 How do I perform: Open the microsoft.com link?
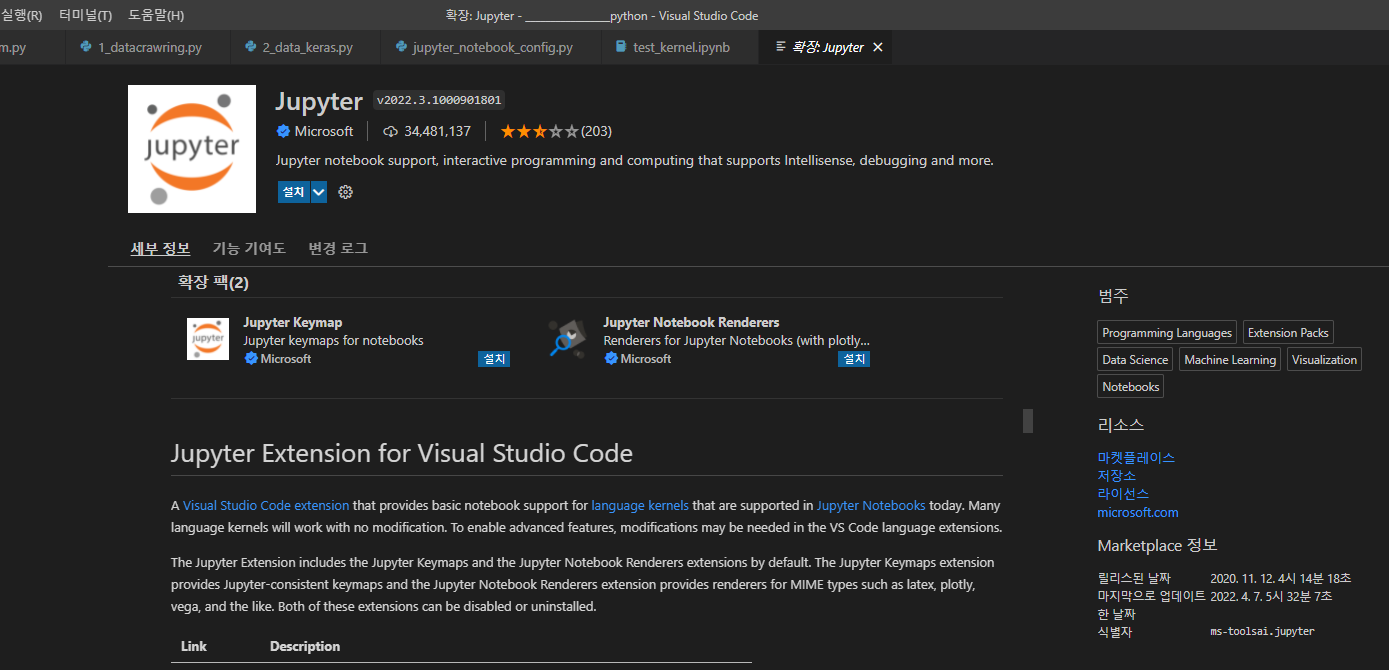pyautogui.click(x=1138, y=513)
